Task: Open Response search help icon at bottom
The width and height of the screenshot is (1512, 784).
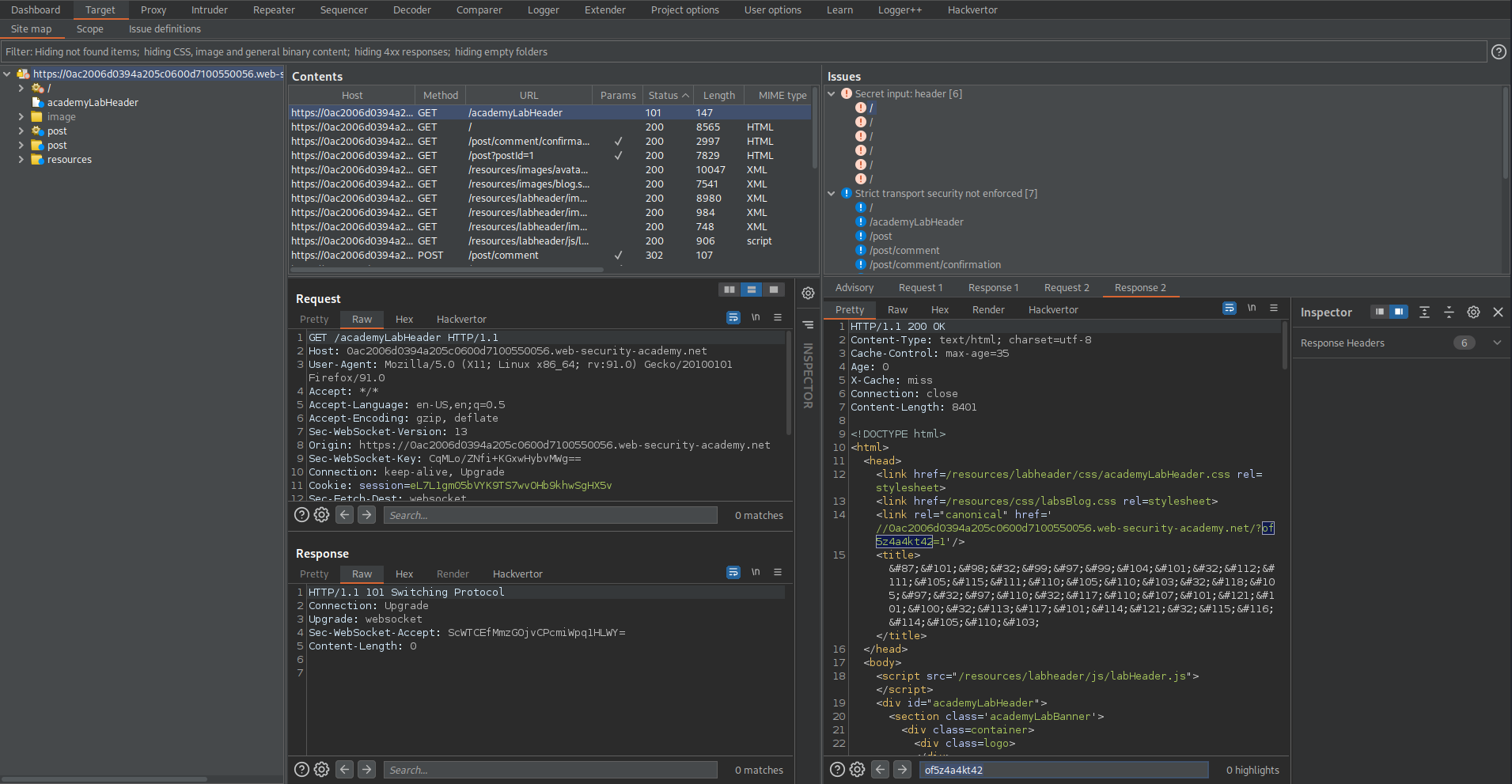Action: pyautogui.click(x=301, y=769)
